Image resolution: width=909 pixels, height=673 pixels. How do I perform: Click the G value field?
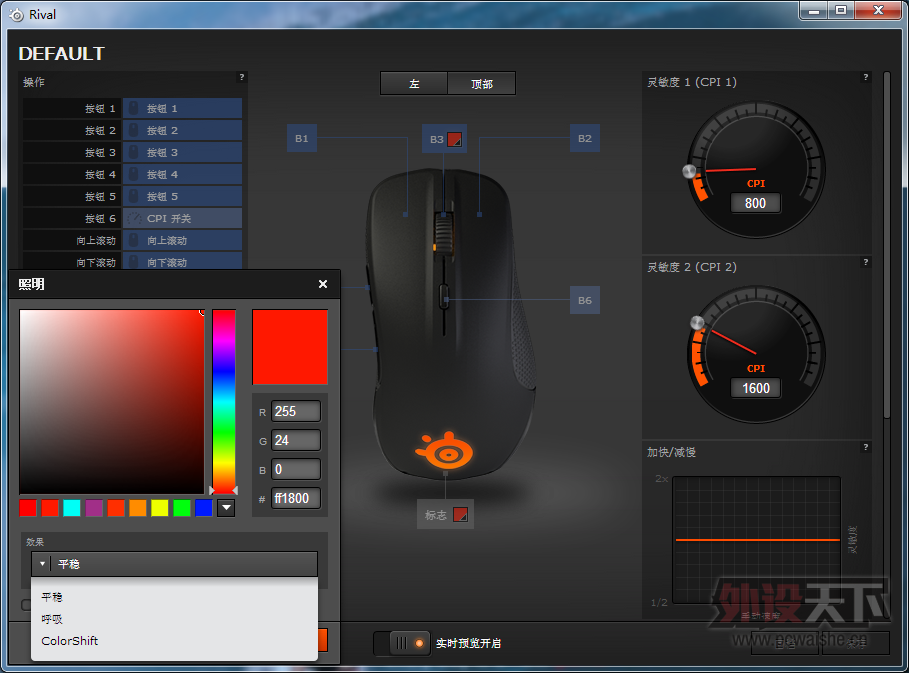296,441
